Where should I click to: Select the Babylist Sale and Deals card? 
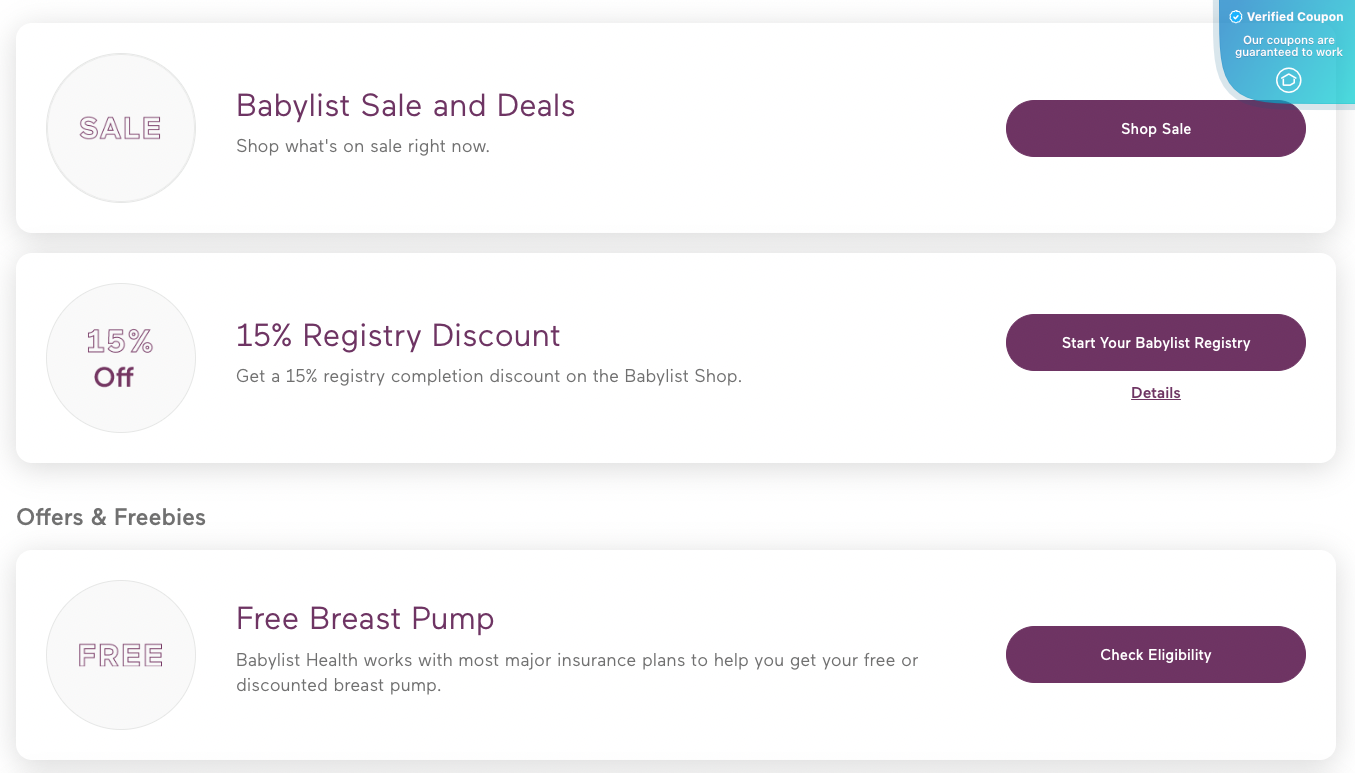click(x=677, y=128)
